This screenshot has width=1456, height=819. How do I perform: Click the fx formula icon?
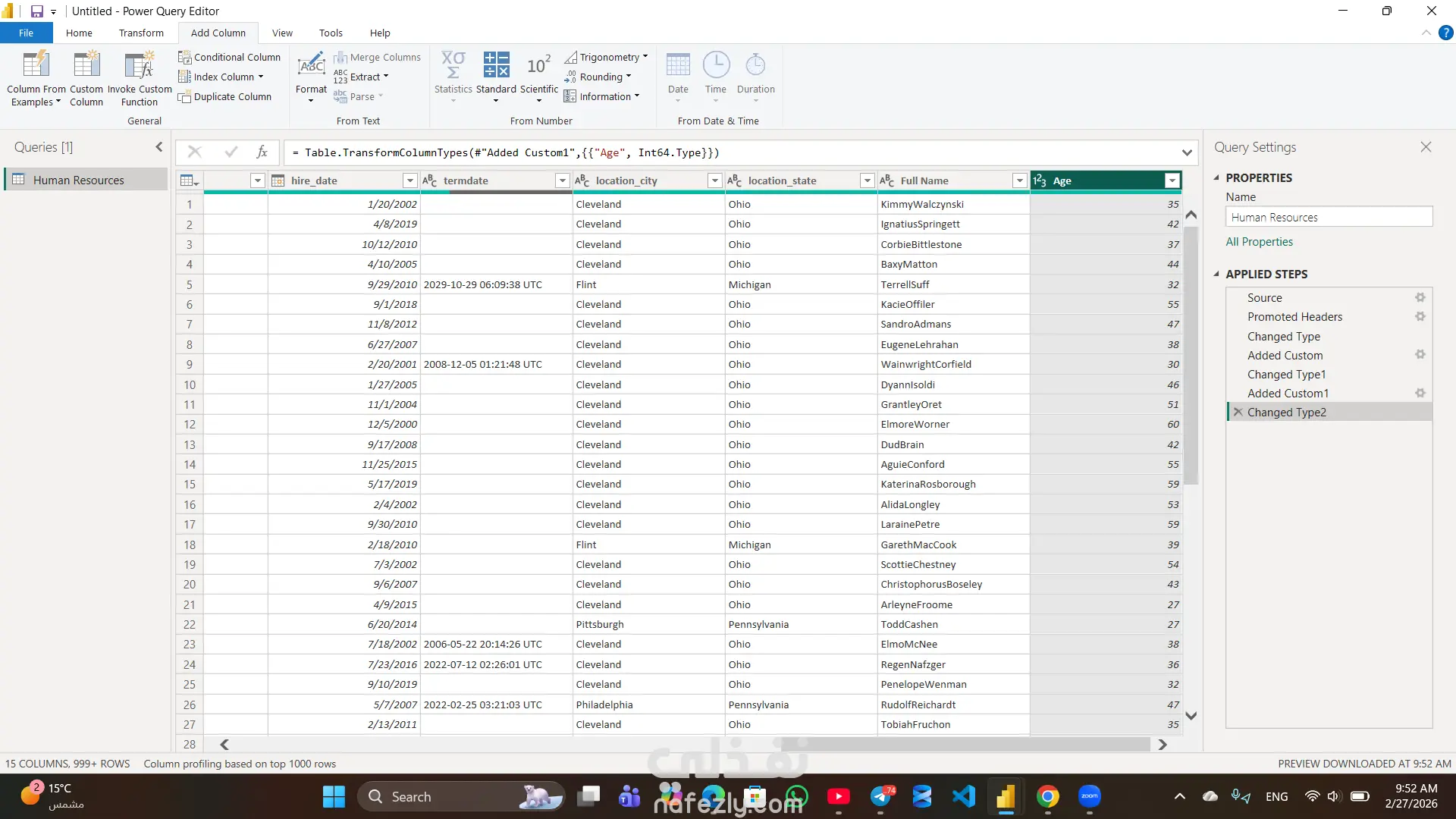262,152
